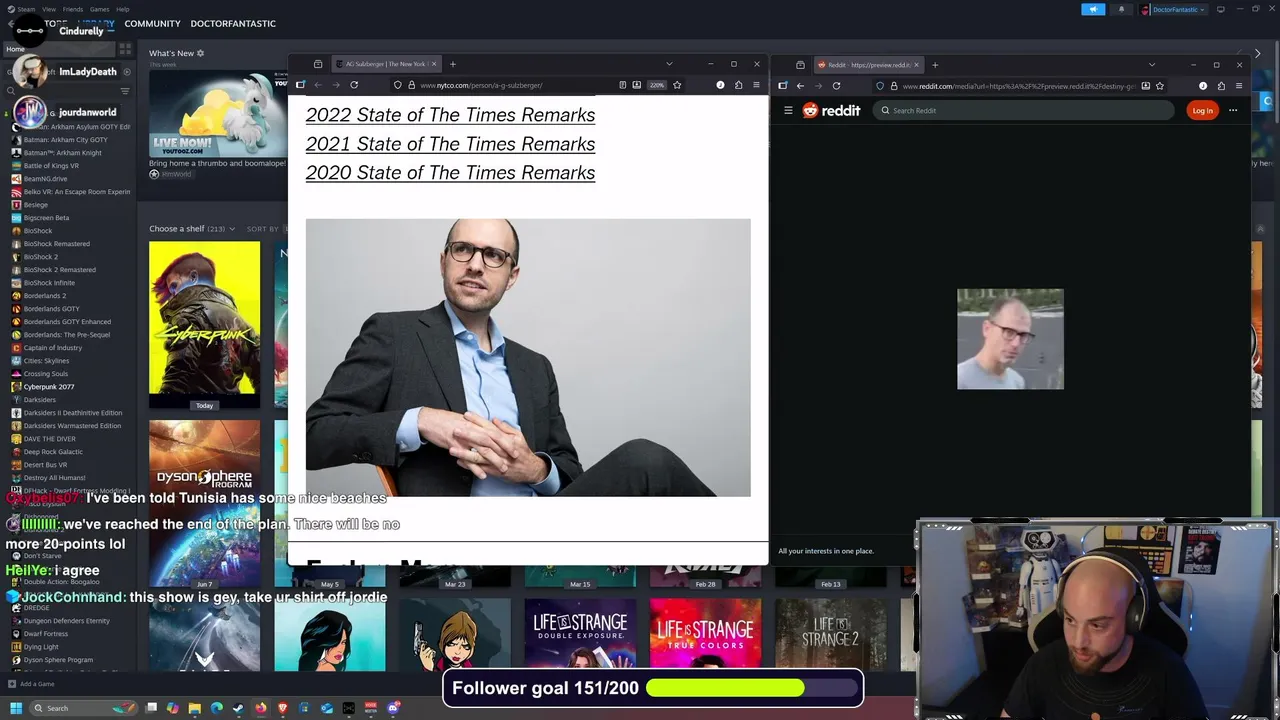This screenshot has height=720, width=1280.
Task: Select BioShock Infinite in library list
Action: (x=49, y=283)
